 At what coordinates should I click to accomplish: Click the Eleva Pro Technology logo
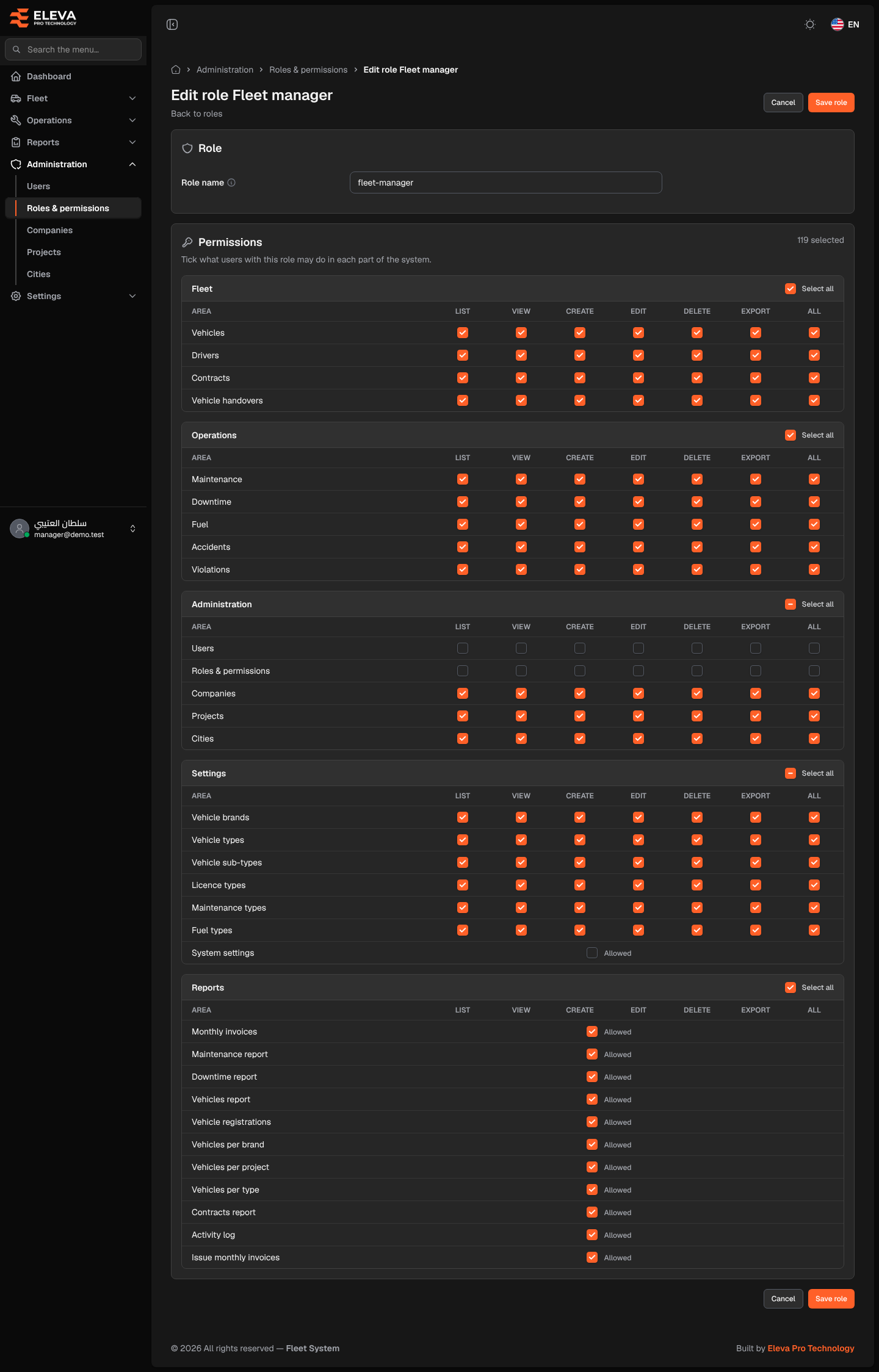pyautogui.click(x=43, y=18)
